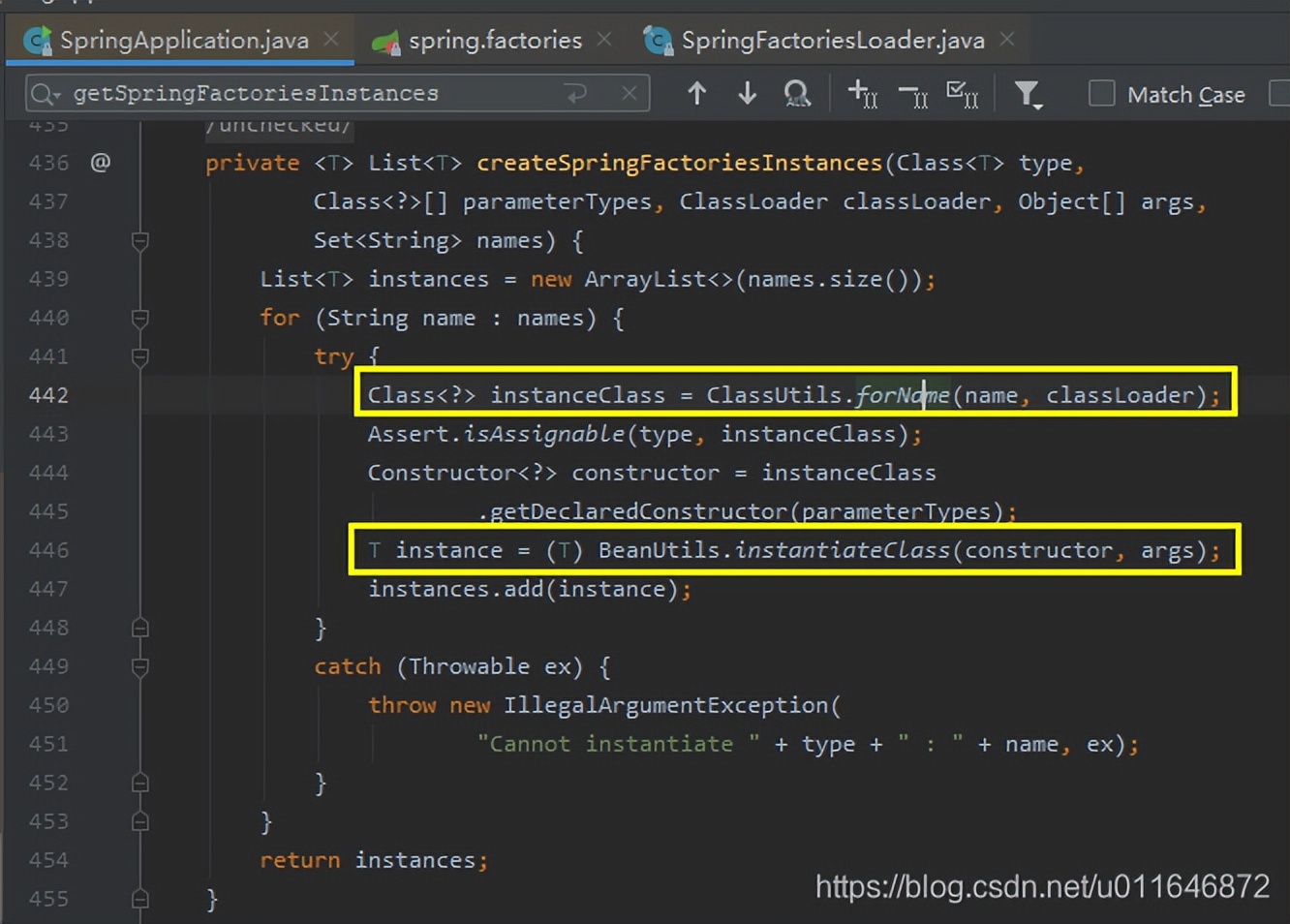This screenshot has height=924, width=1290.
Task: Unselect occurrence icon in search bar
Action: (x=912, y=94)
